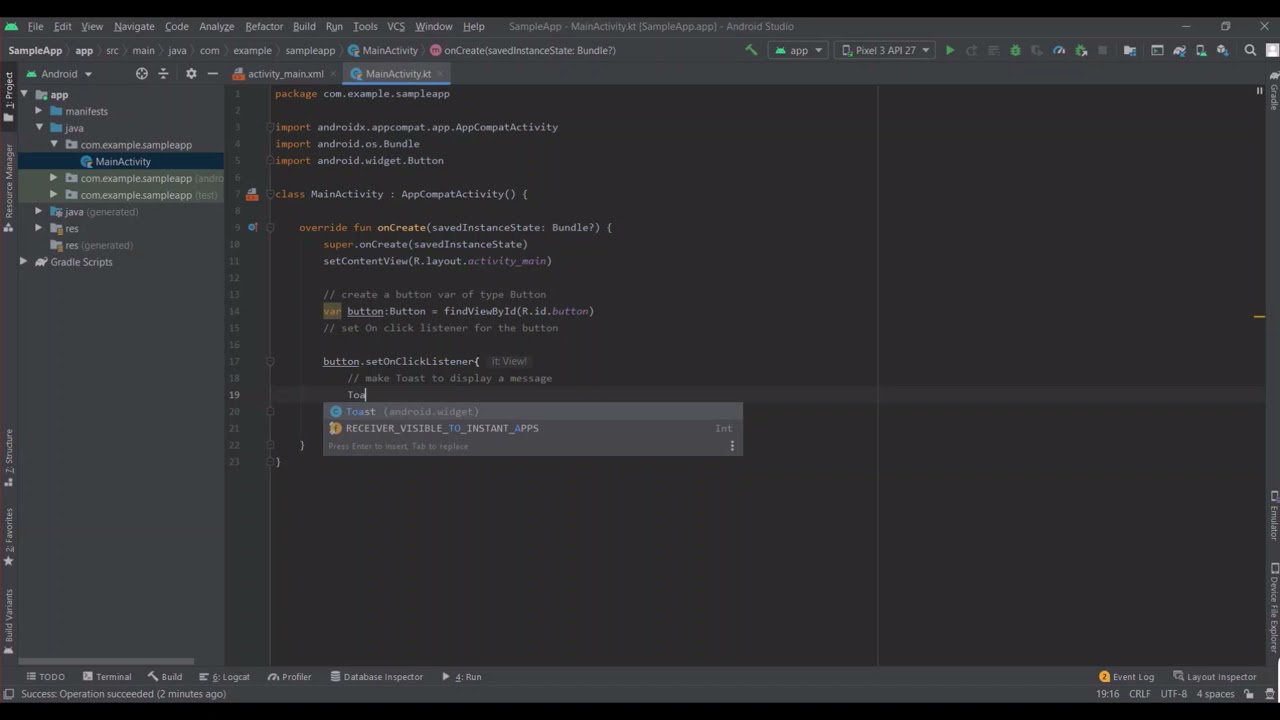Click Select Opened File target icon
1280x720 pixels.
click(x=141, y=73)
